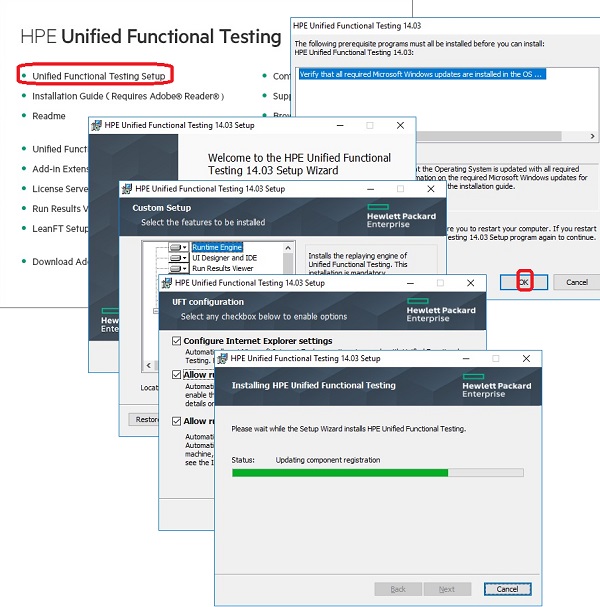Open Unified Functional Testing Setup link
Image resolution: width=600 pixels, height=607 pixels.
98,76
